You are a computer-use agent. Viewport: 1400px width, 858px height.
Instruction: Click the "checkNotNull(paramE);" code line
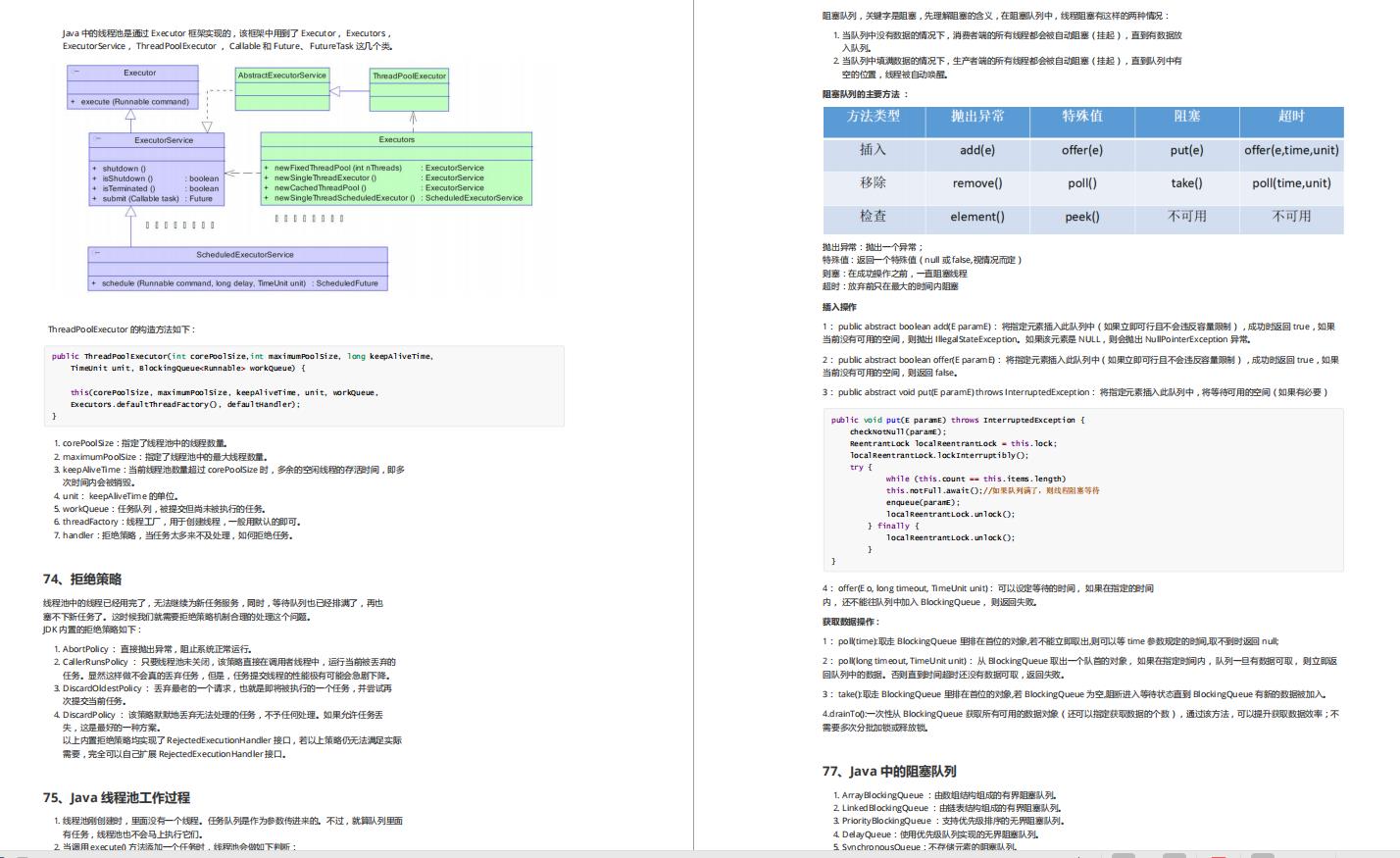[x=897, y=431]
